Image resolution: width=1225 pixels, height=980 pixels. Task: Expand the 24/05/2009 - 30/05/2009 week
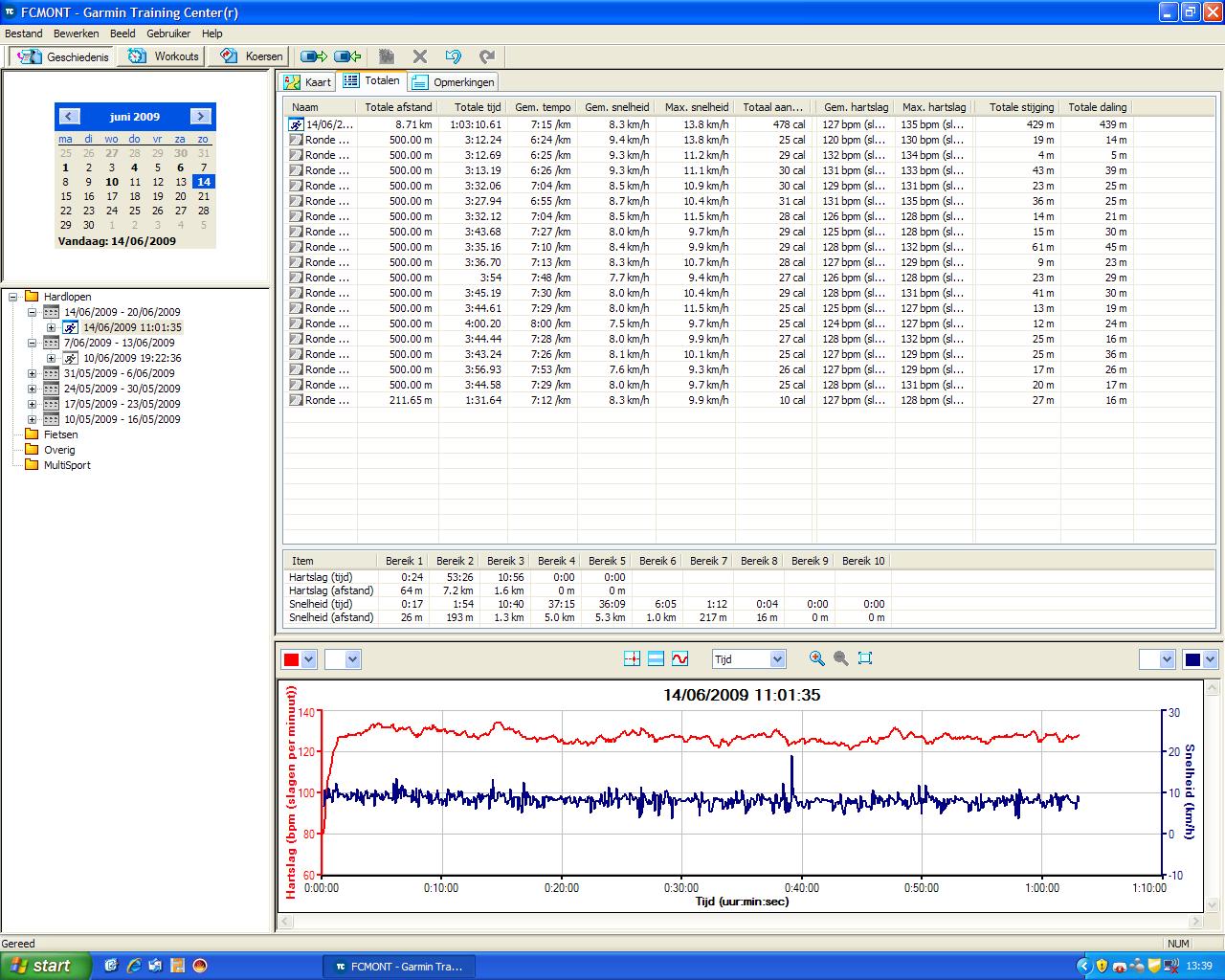32,389
